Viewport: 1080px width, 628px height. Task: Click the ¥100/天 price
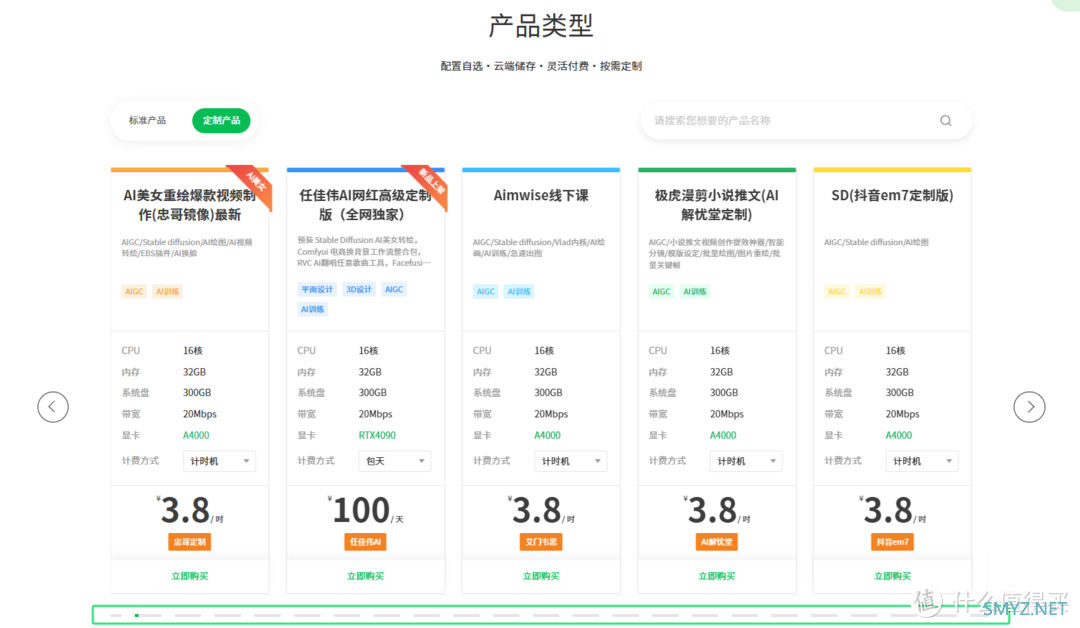click(365, 511)
